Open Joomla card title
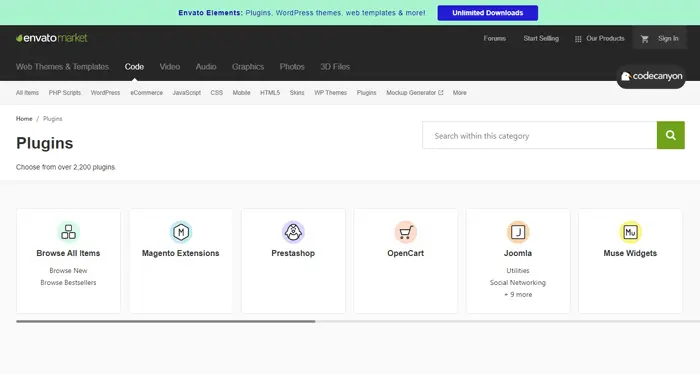The image size is (700, 374). pyautogui.click(x=518, y=253)
